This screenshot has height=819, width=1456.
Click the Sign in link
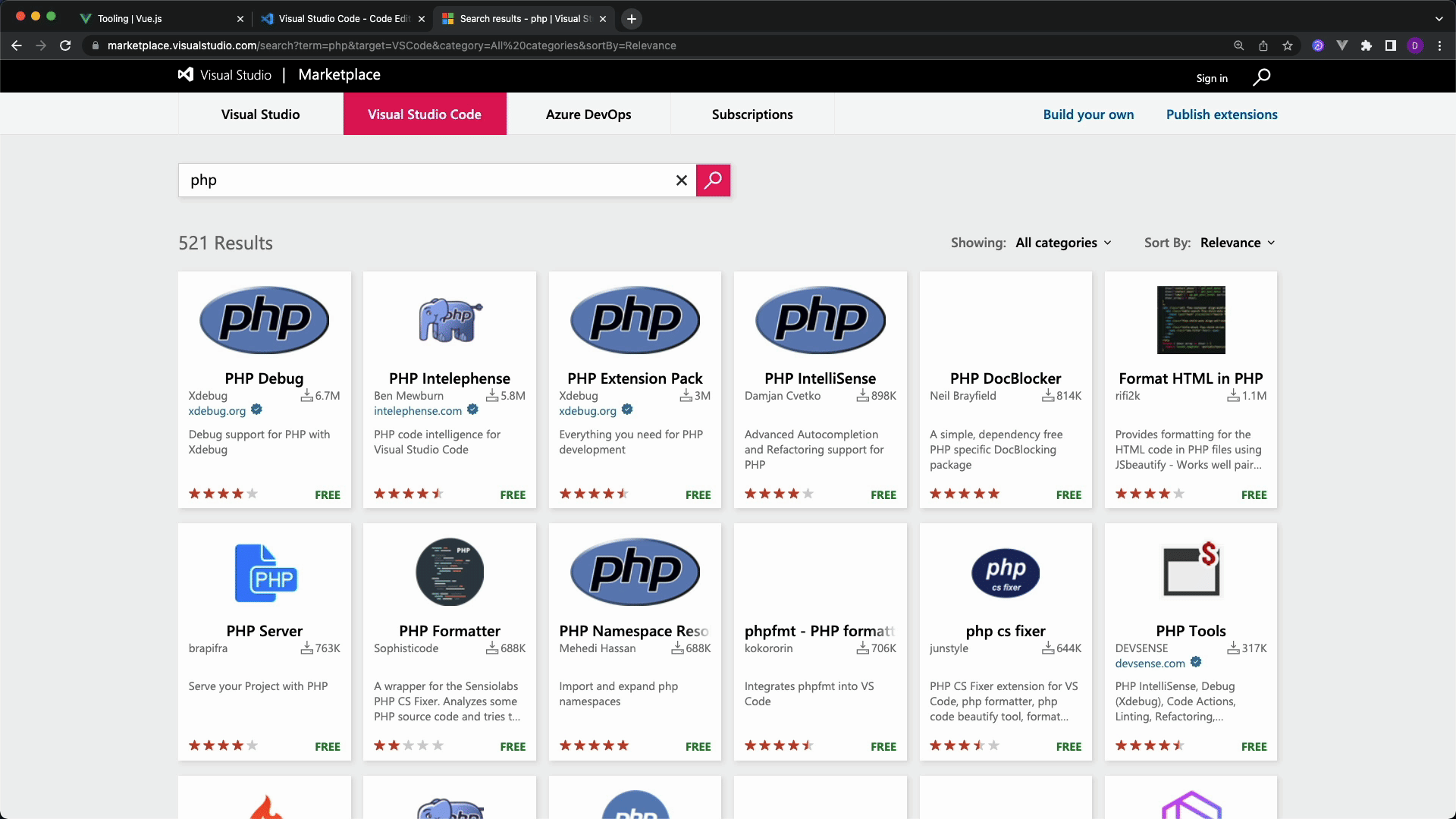coord(1212,78)
